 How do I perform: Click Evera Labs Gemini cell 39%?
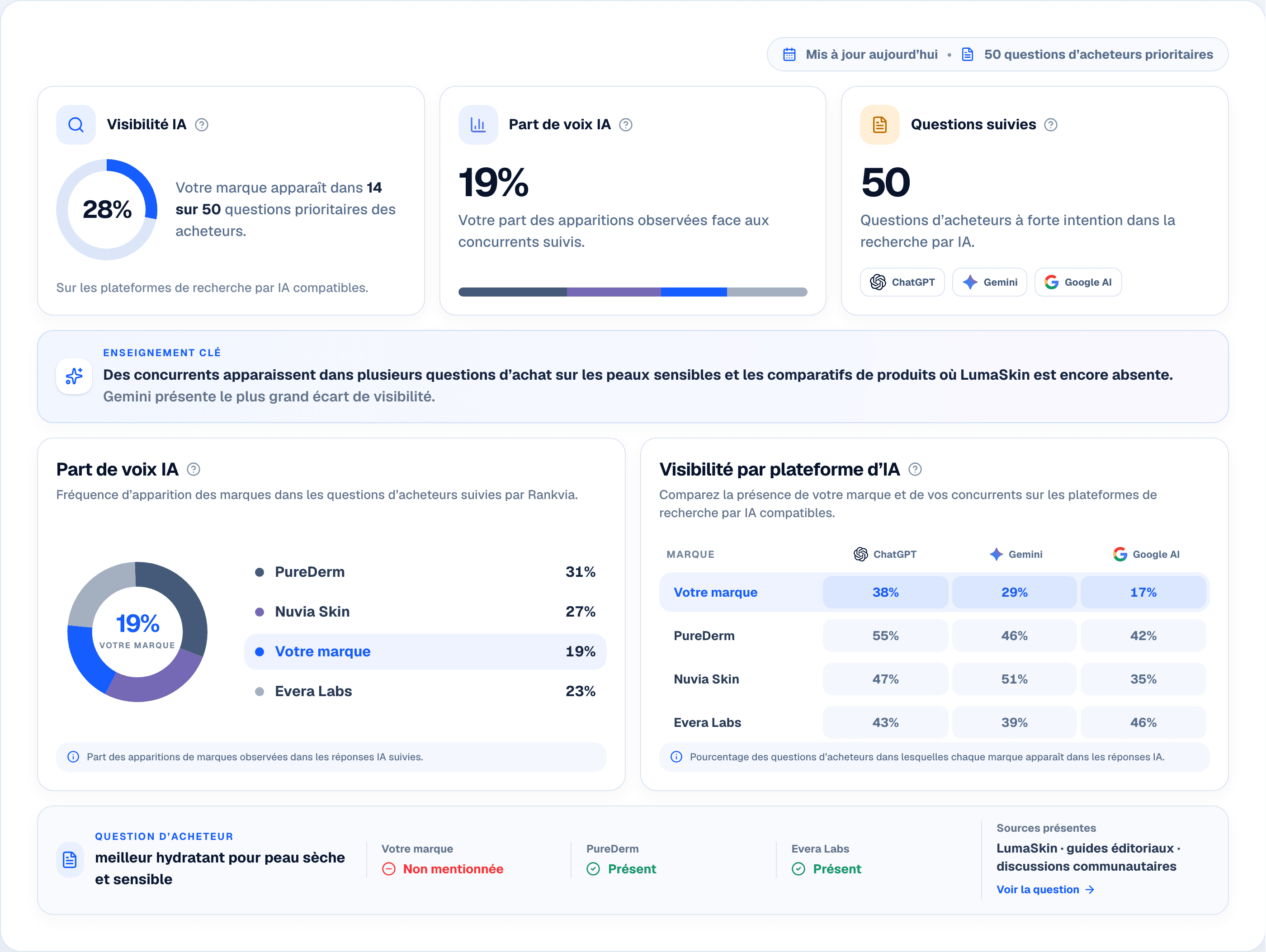1014,722
